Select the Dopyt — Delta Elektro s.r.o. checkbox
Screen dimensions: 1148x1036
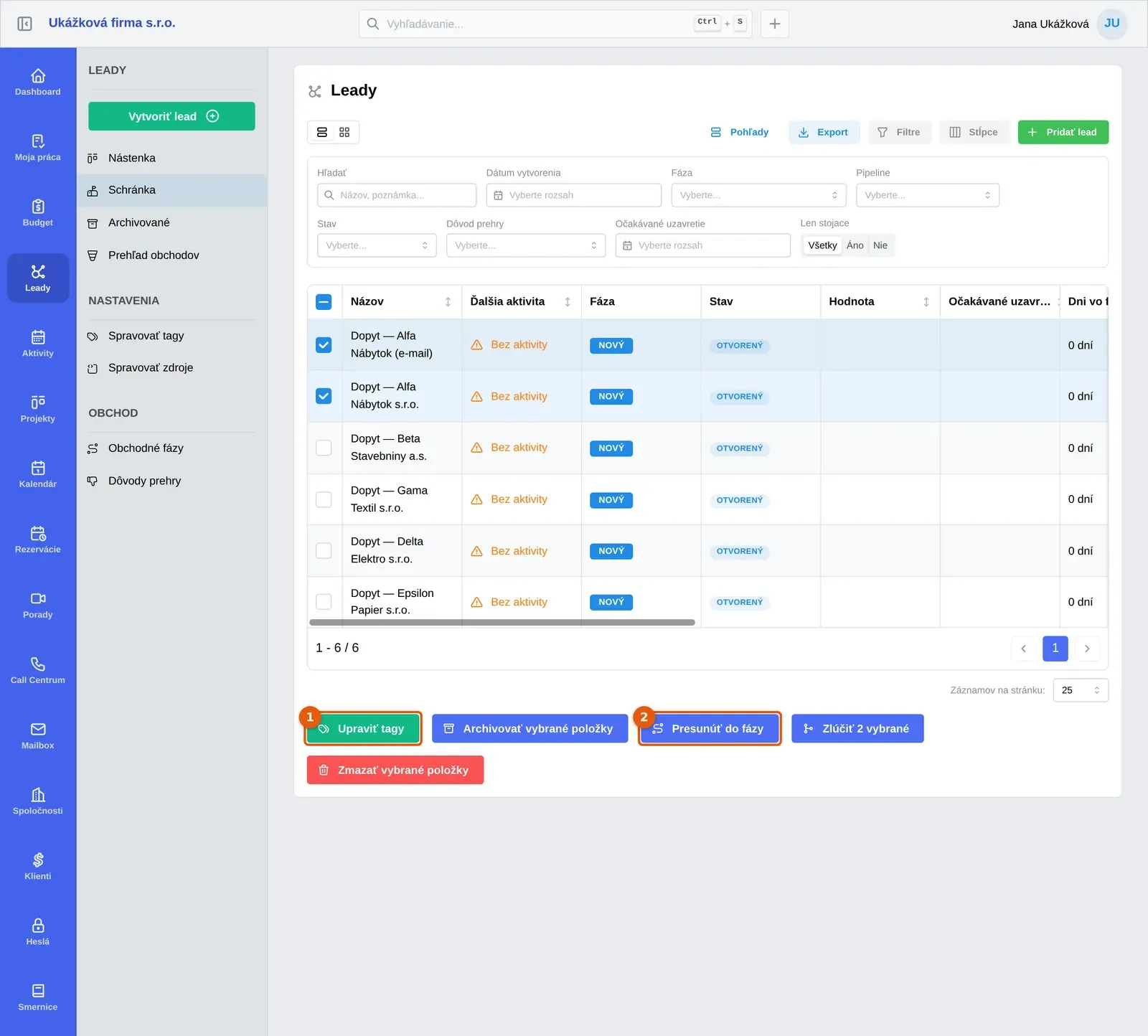click(324, 551)
